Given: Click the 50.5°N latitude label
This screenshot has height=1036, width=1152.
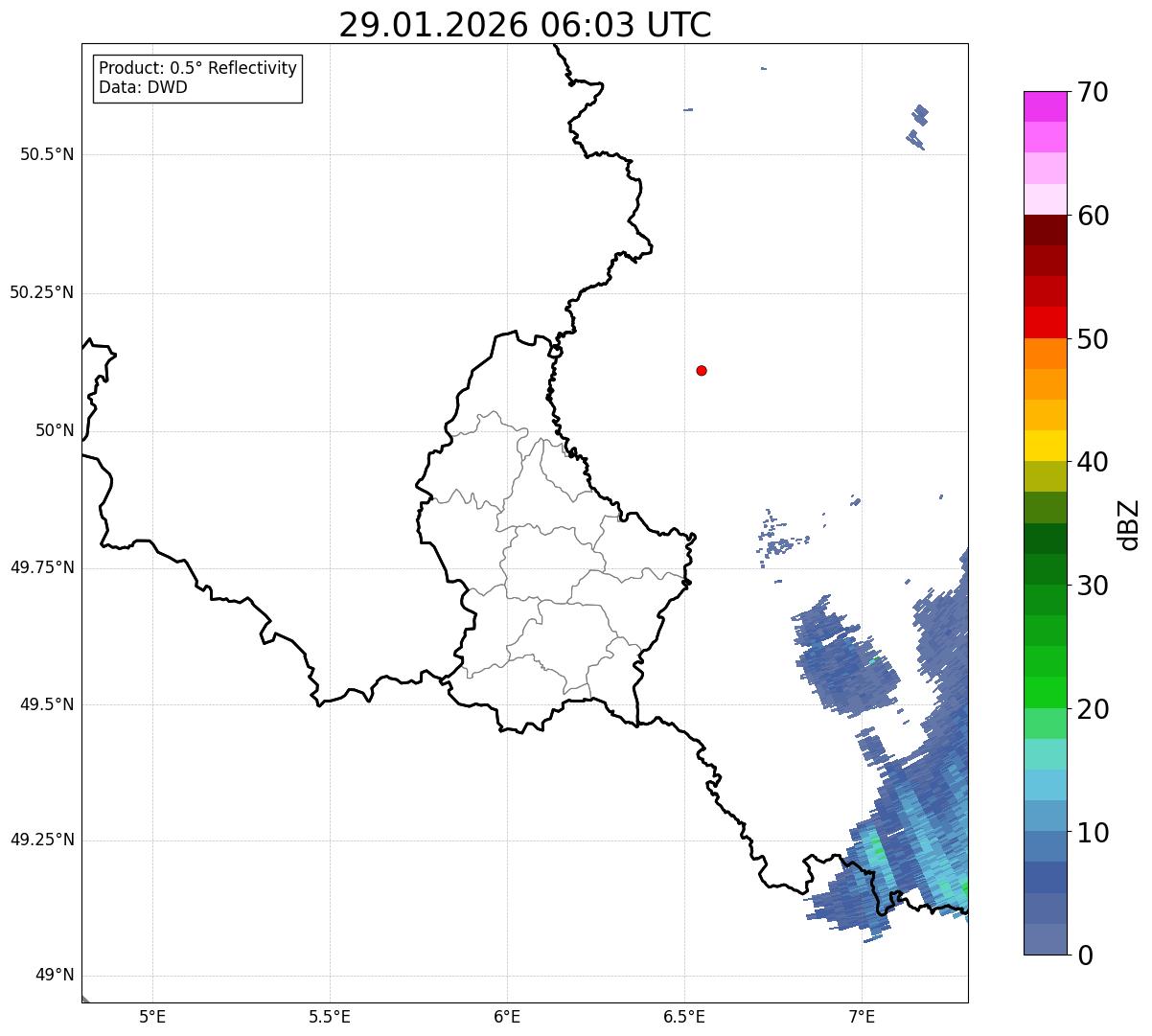Looking at the screenshot, I should coord(47,154).
